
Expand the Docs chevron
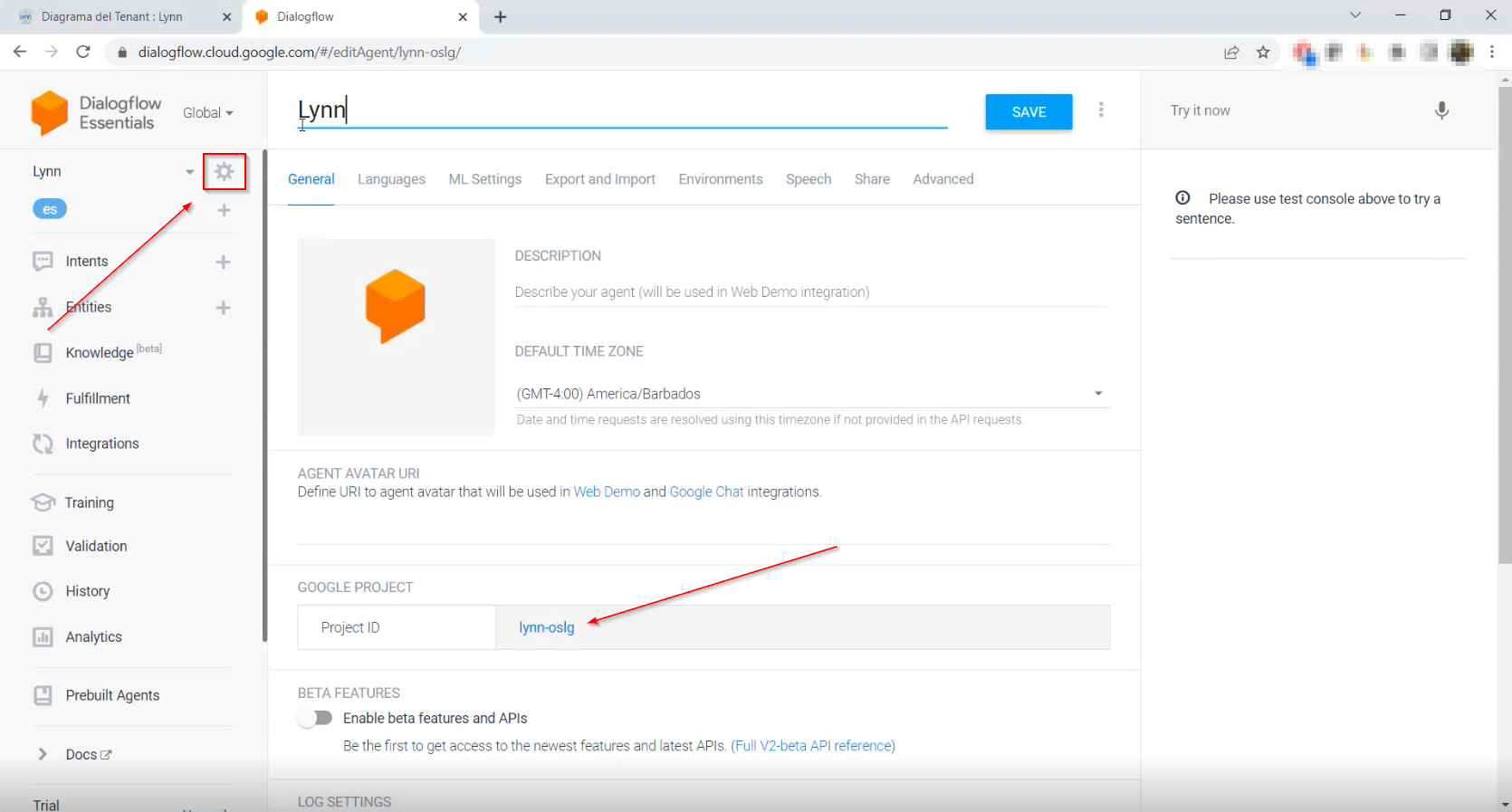43,754
